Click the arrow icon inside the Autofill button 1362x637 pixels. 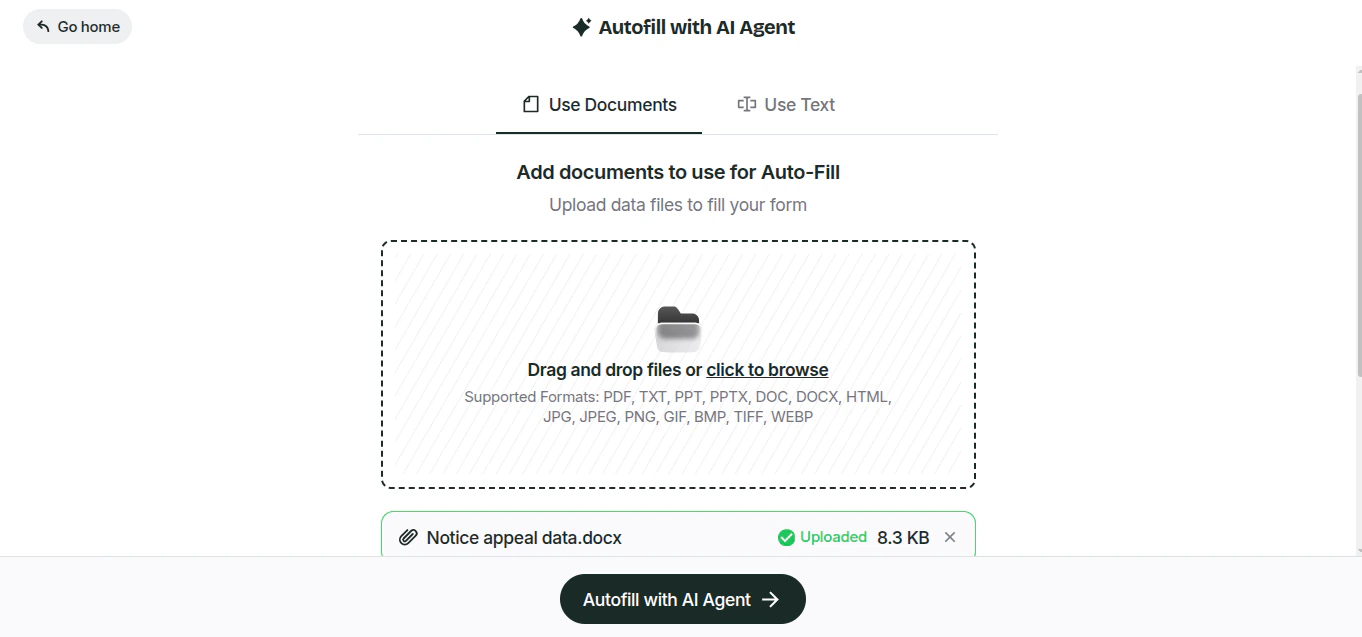[771, 599]
